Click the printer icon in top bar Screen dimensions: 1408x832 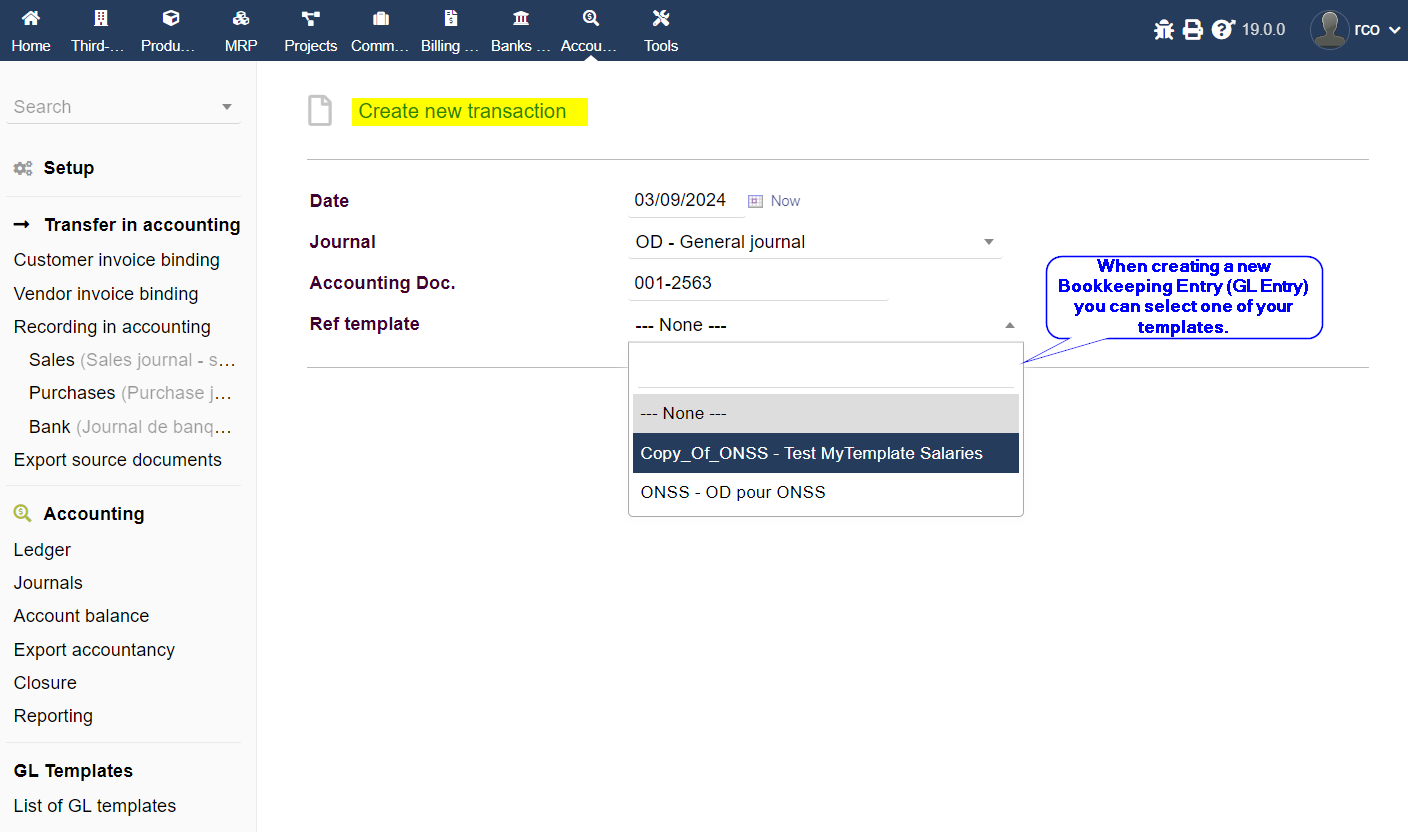point(1192,30)
